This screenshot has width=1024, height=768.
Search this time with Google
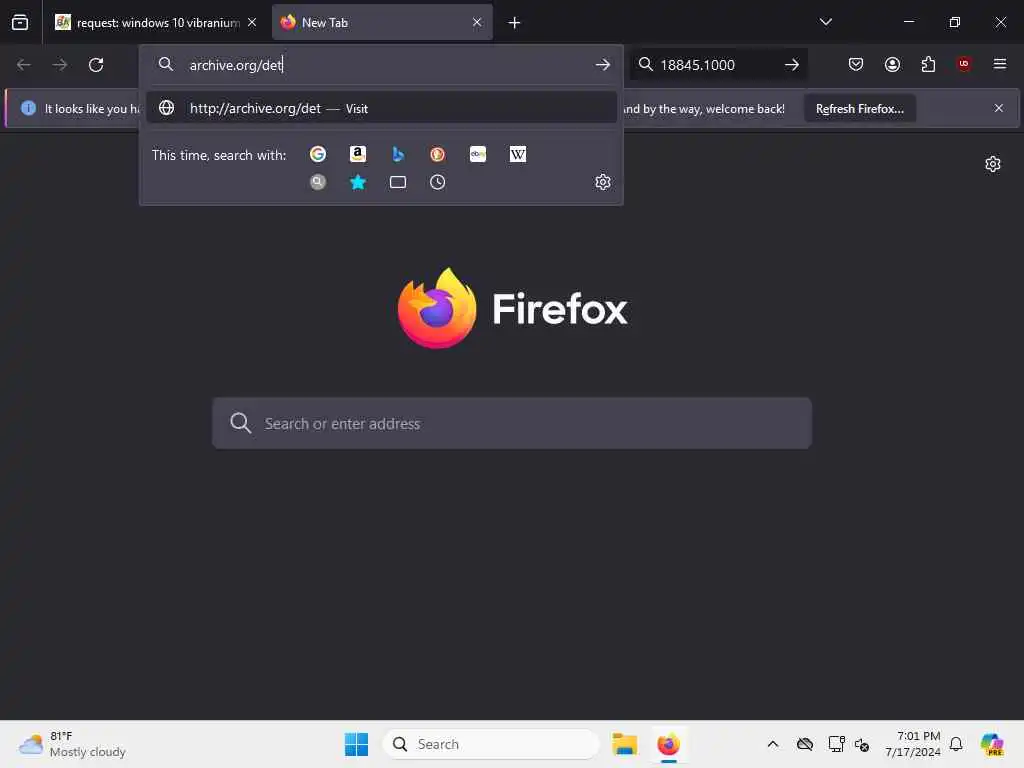coord(318,154)
